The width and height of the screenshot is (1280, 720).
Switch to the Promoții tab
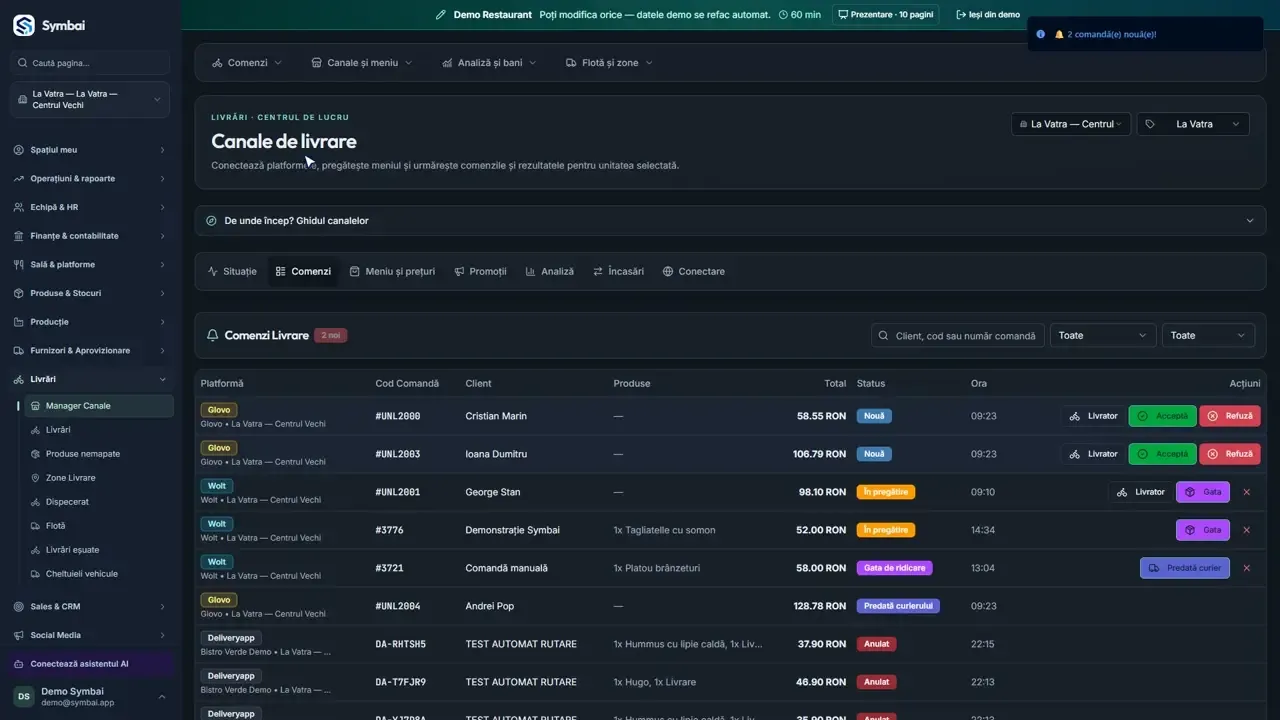pos(480,272)
